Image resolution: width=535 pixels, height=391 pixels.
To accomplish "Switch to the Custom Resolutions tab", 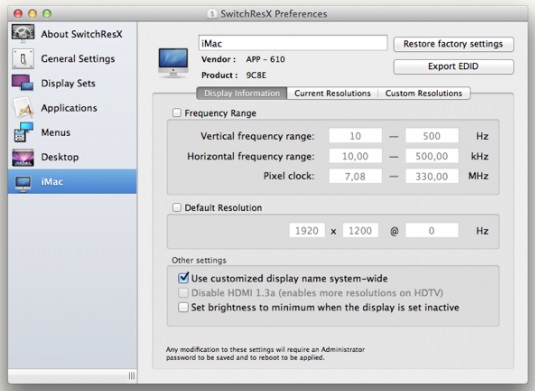I will [x=424, y=93].
